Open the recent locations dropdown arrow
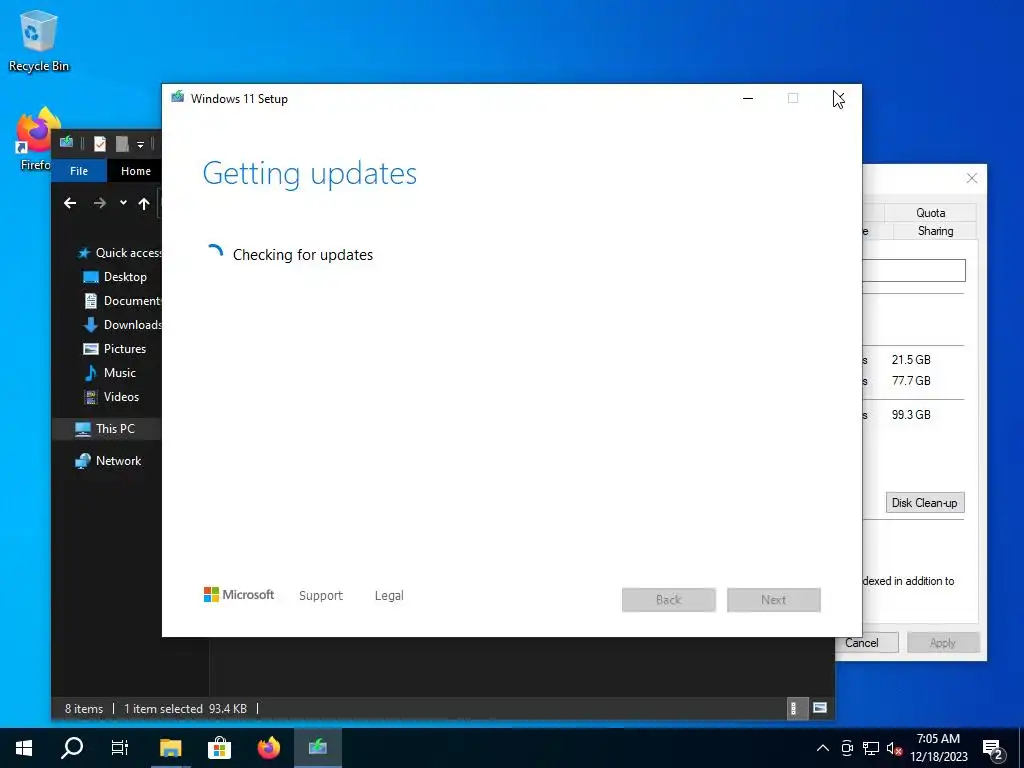Image resolution: width=1024 pixels, height=768 pixels. [x=123, y=203]
